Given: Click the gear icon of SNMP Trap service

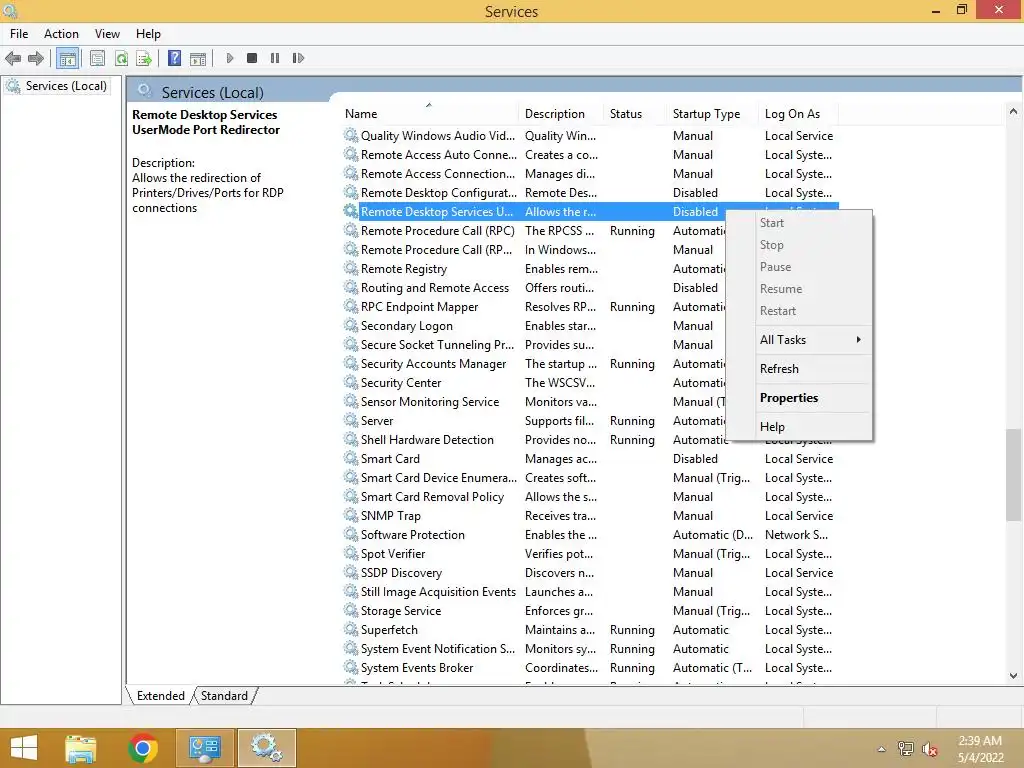Looking at the screenshot, I should click(351, 515).
